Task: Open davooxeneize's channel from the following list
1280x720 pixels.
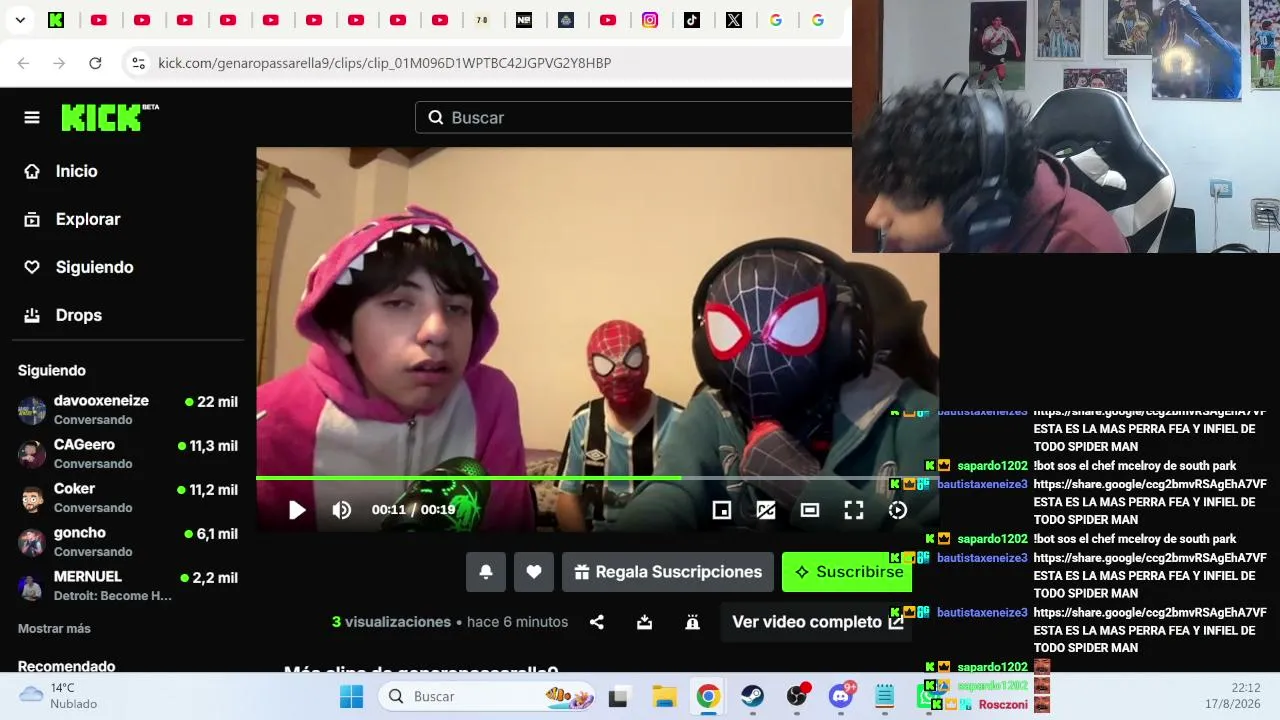Action: point(128,409)
